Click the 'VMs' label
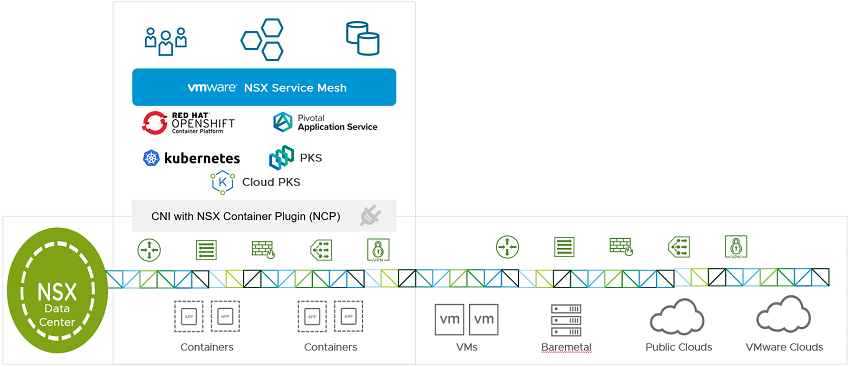 tap(467, 347)
